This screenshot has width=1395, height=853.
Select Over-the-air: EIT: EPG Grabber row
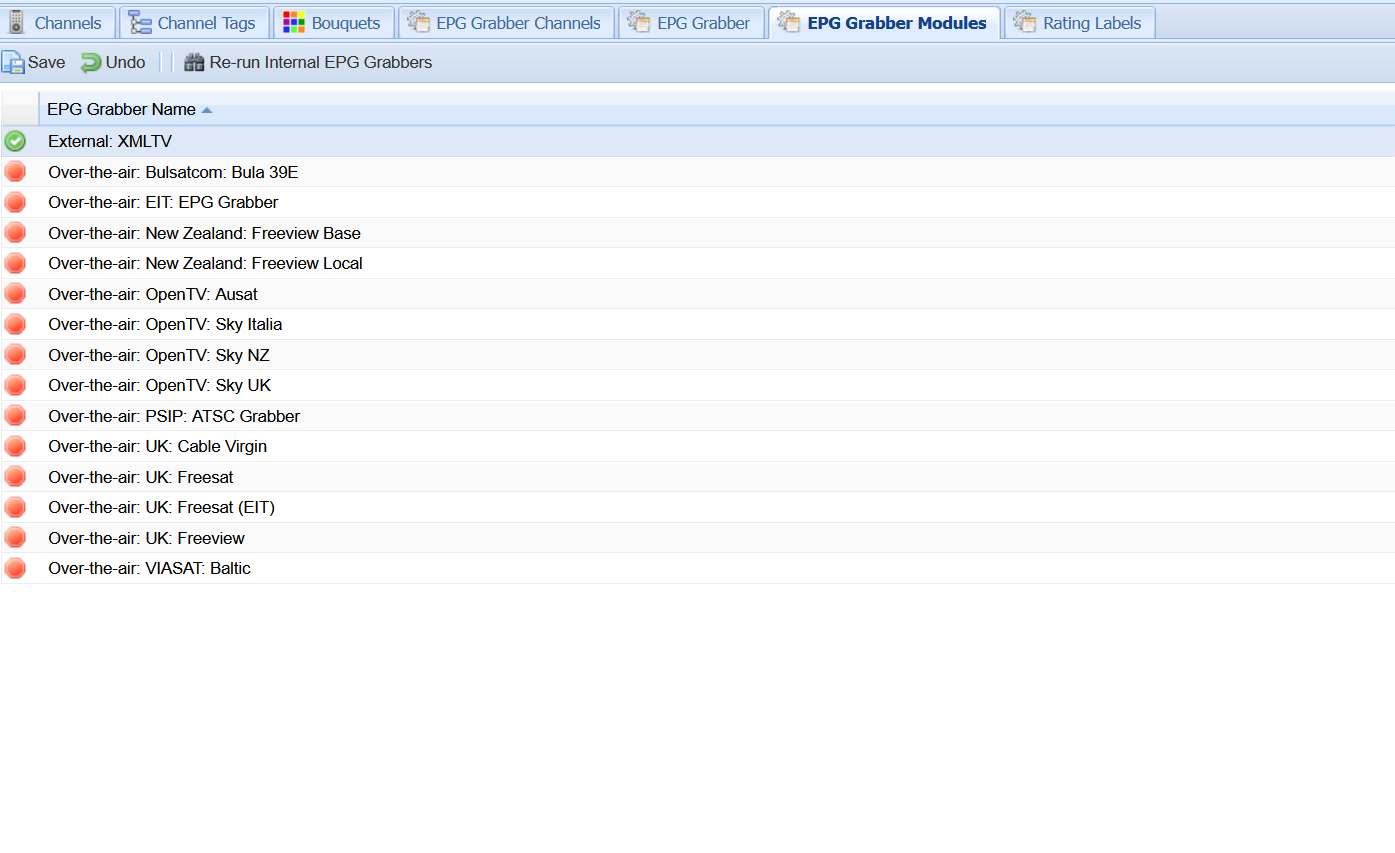(x=698, y=202)
